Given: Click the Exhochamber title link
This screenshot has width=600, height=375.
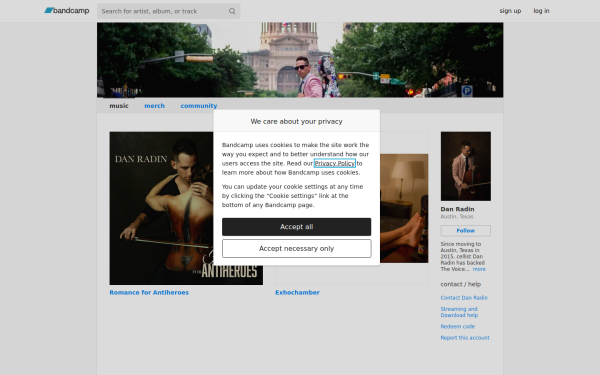Looking at the screenshot, I should tap(297, 292).
